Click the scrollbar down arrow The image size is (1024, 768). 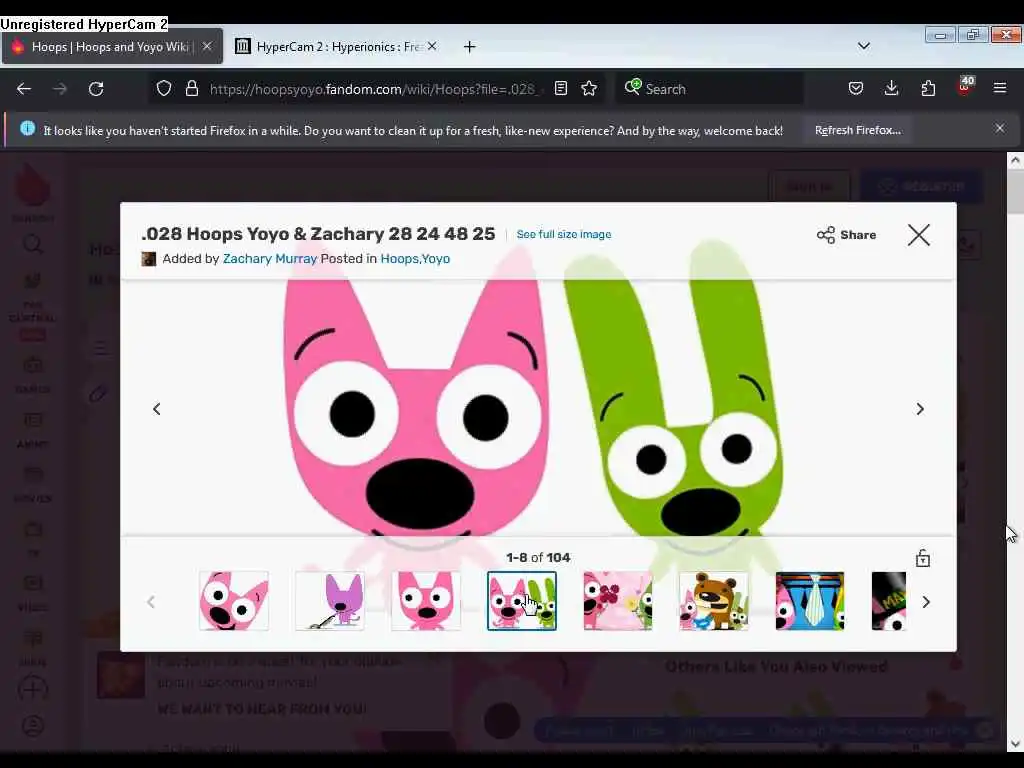[1015, 743]
